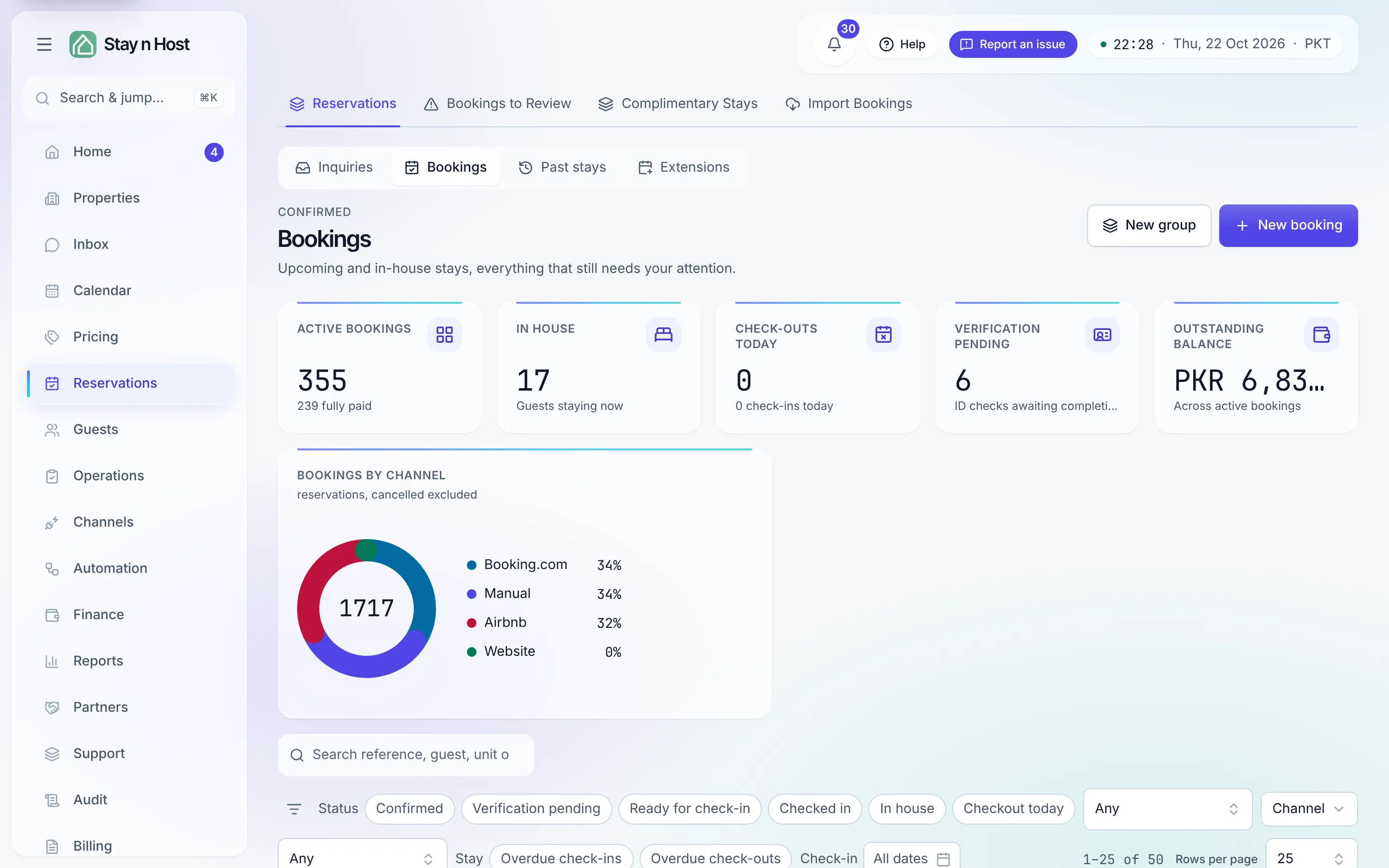1389x868 pixels.
Task: Click the Search & jump field
Action: [x=129, y=98]
